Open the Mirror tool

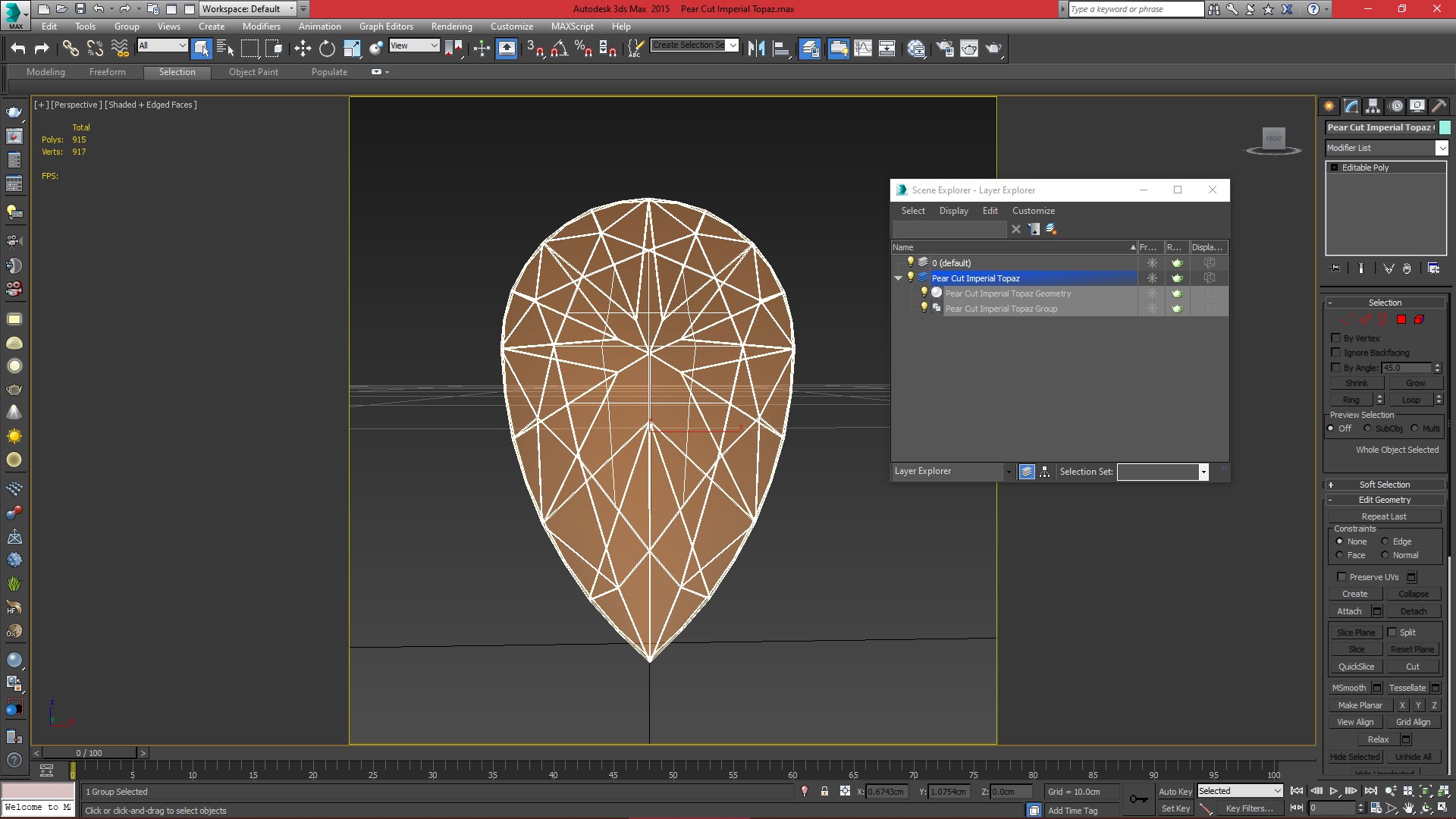coord(756,49)
